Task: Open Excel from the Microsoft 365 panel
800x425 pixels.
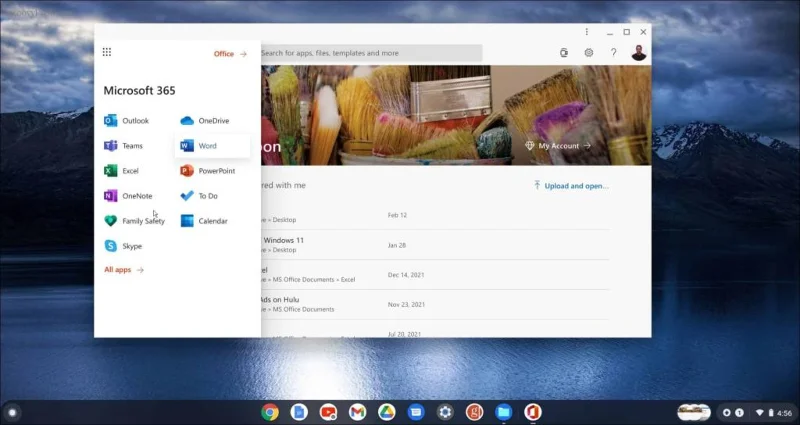Action: [x=121, y=171]
